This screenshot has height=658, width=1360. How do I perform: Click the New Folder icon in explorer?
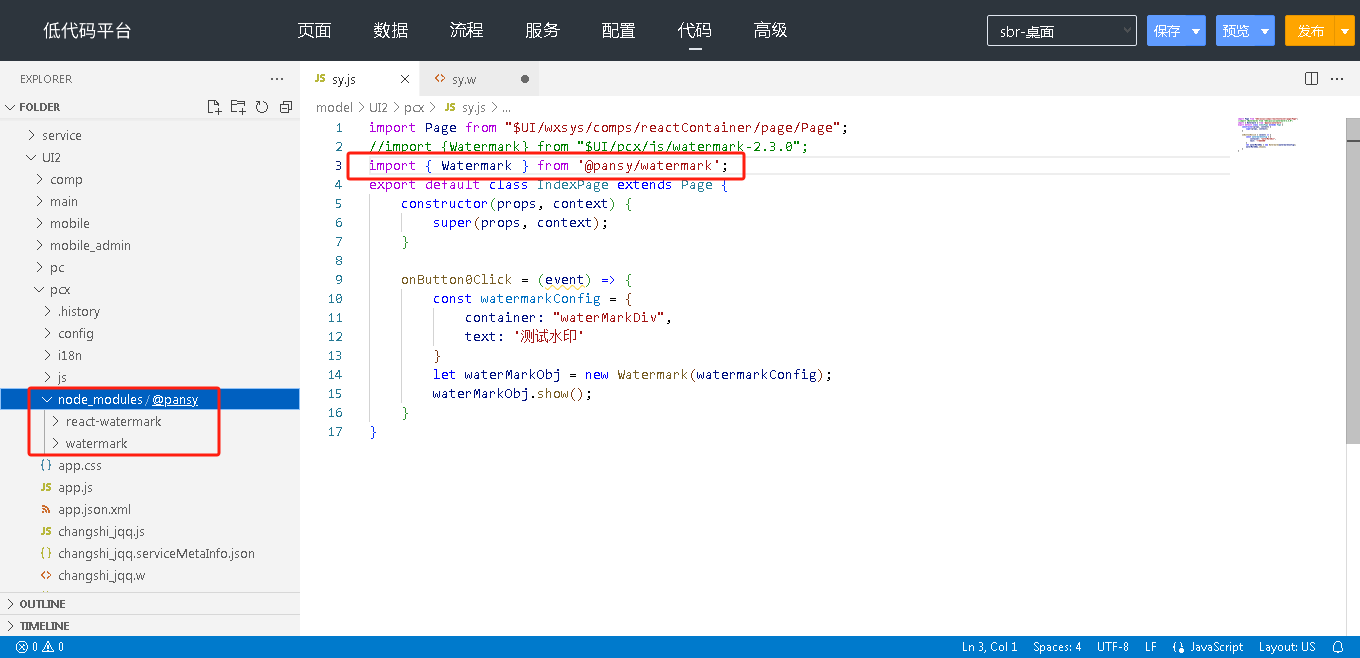tap(238, 107)
